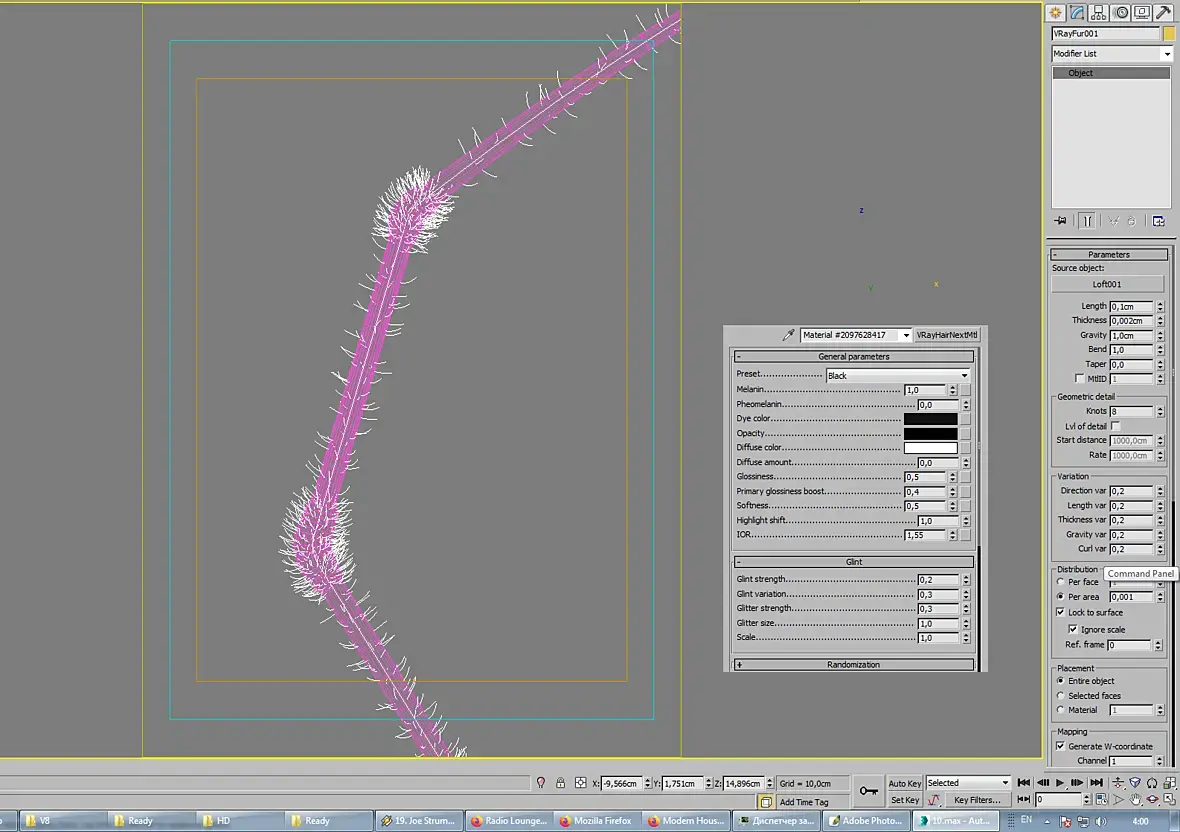Viewport: 1180px width, 832px height.
Task: Select the Pan hand viewport tool
Action: click(1136, 799)
